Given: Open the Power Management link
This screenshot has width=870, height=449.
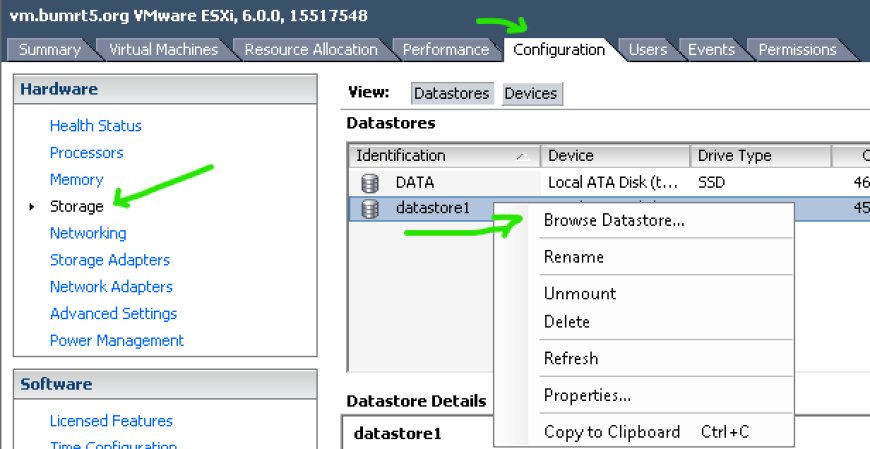Looking at the screenshot, I should pos(117,340).
